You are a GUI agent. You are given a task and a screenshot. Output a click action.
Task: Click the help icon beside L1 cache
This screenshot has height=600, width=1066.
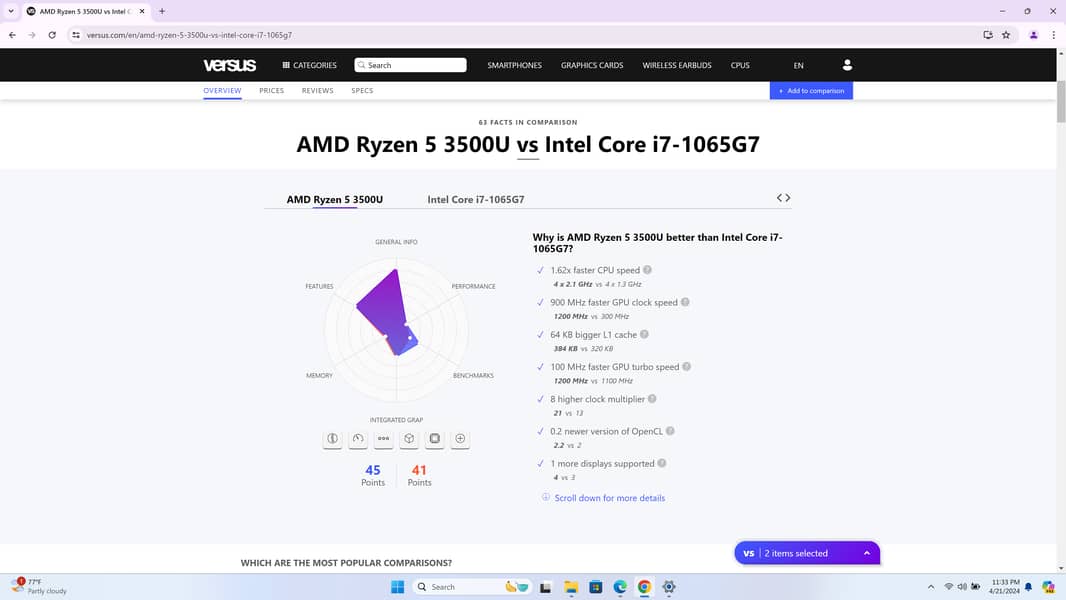pos(644,334)
